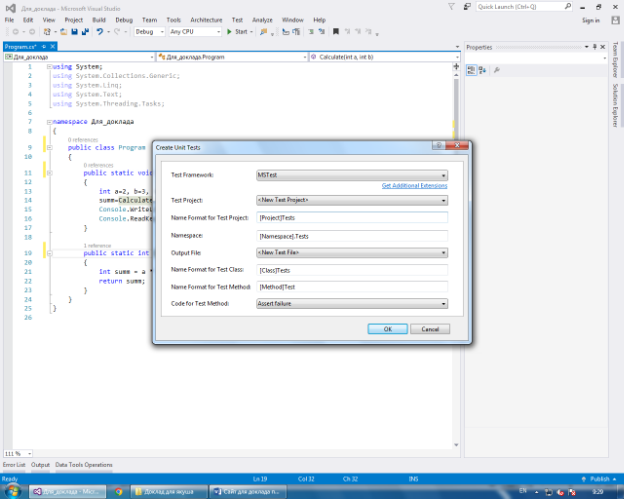Expand the Output File dropdown

351,252
